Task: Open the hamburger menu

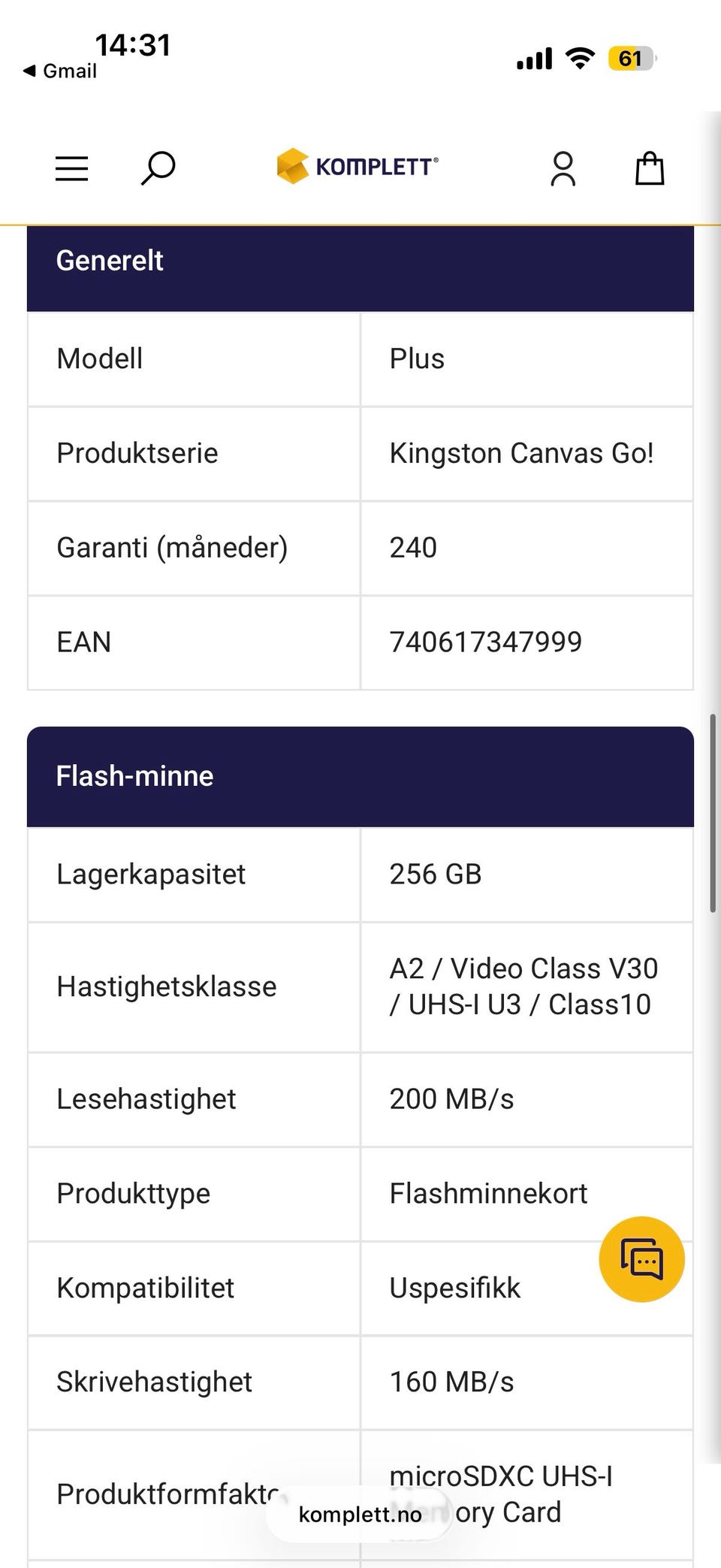Action: pyautogui.click(x=72, y=168)
